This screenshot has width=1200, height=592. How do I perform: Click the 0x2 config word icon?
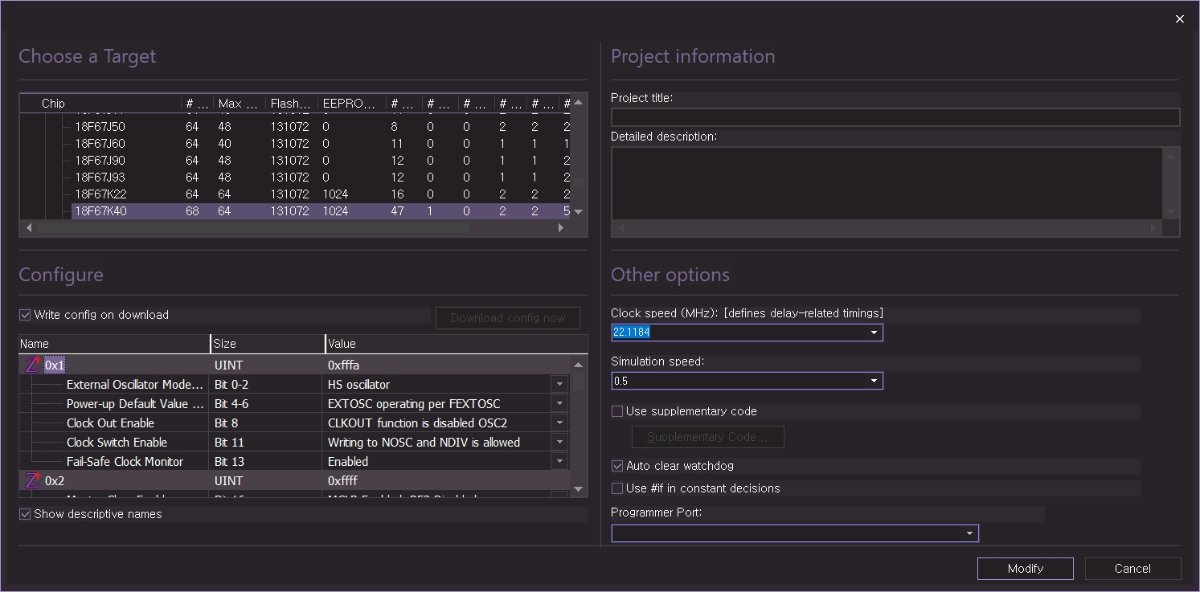pos(32,481)
